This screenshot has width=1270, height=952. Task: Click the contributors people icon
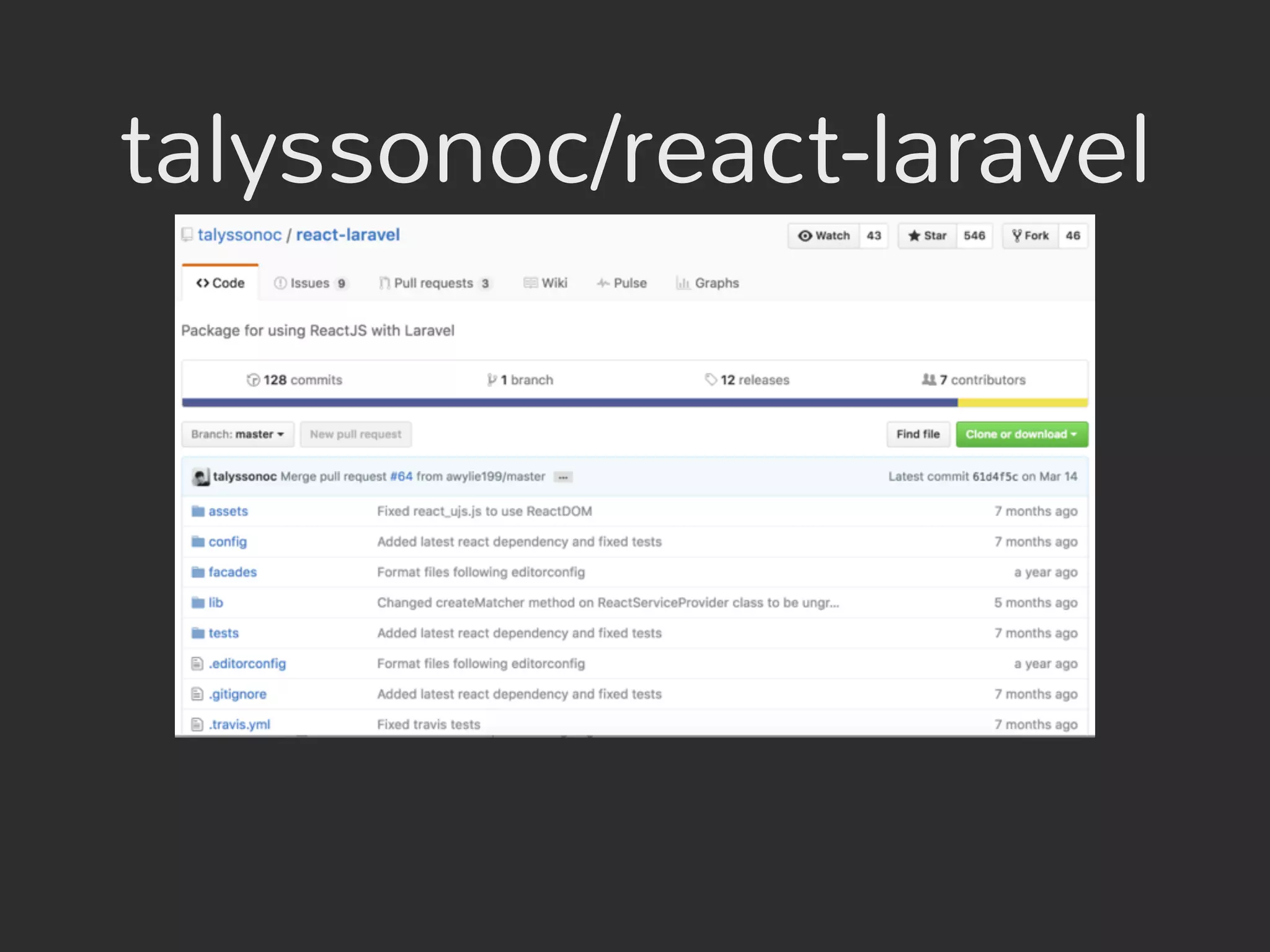coord(928,379)
